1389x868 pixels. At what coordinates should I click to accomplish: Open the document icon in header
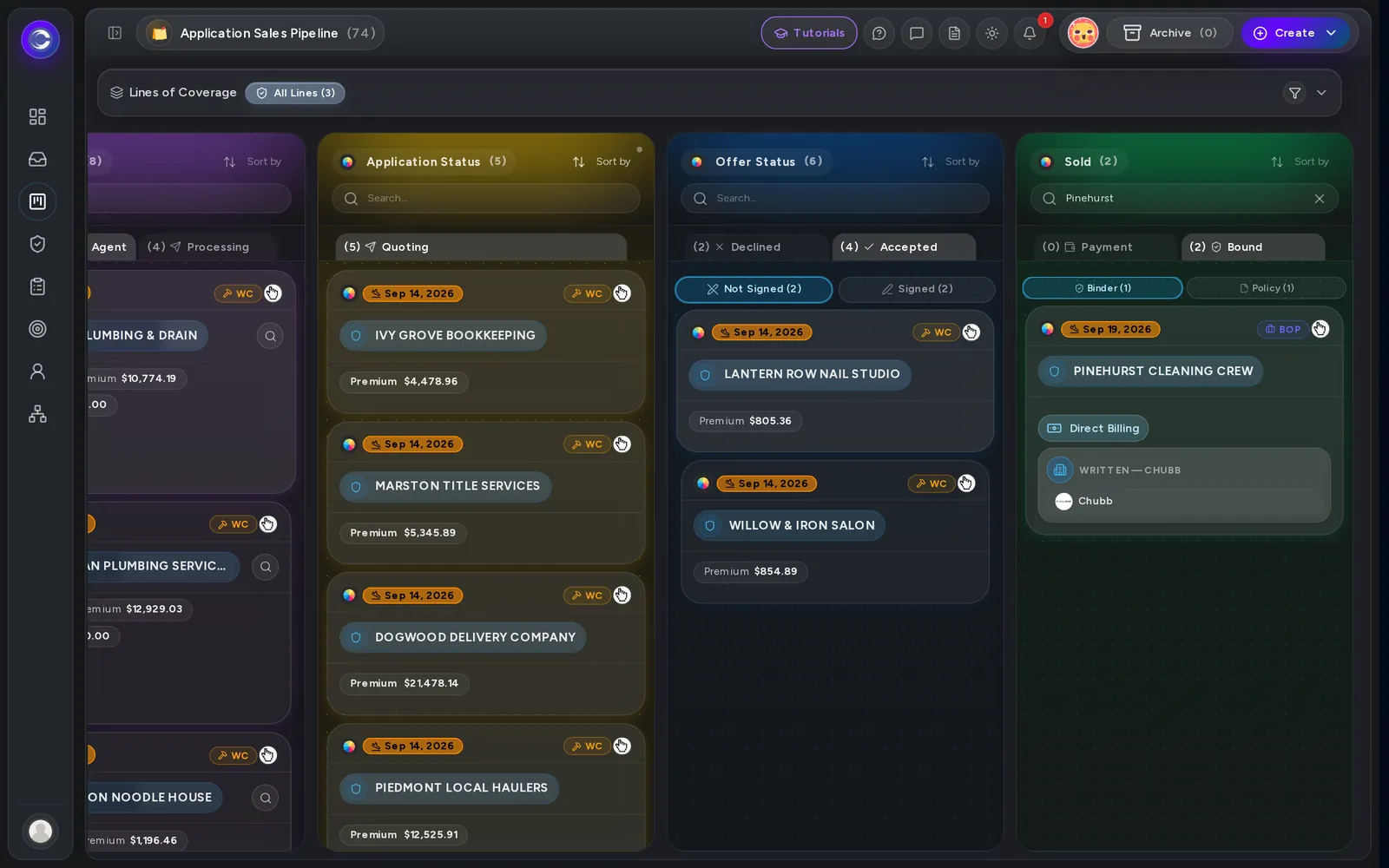pyautogui.click(x=954, y=33)
